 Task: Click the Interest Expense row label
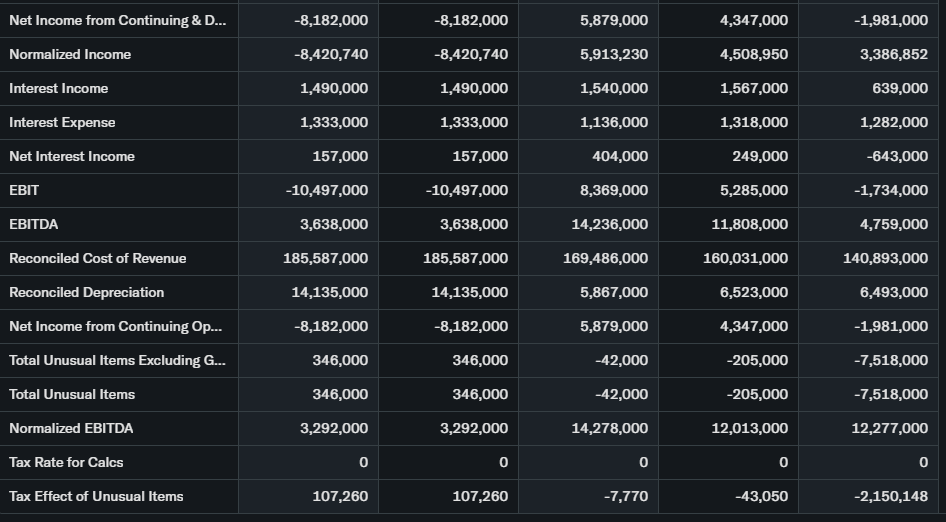62,122
